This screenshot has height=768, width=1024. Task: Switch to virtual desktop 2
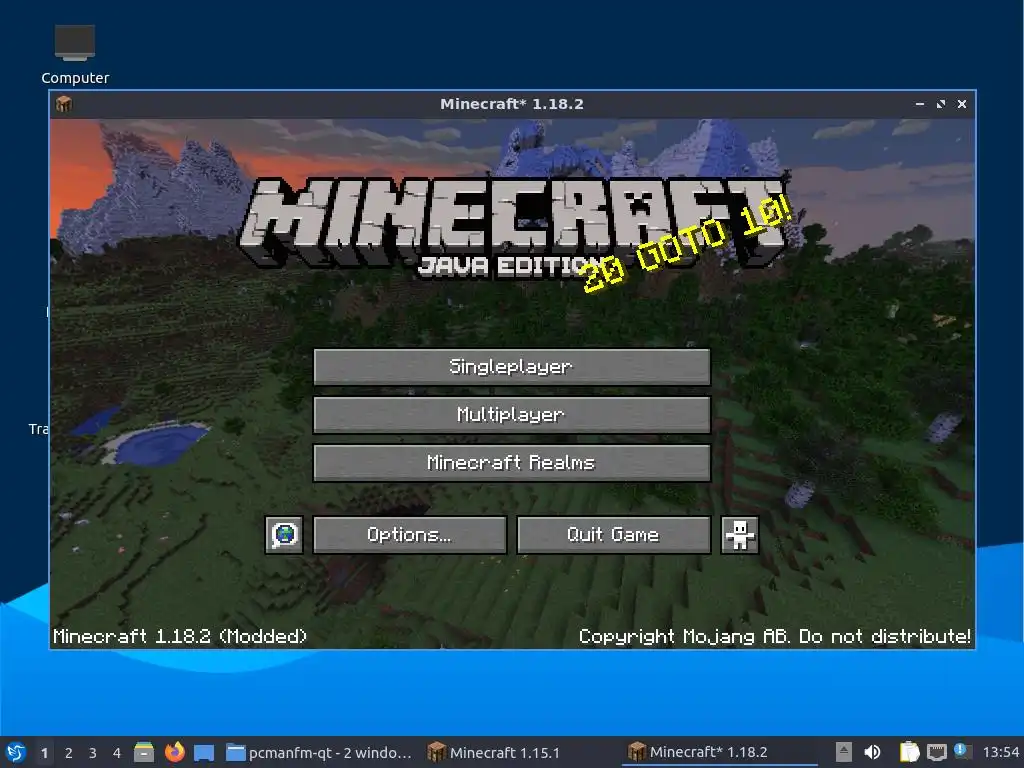(69, 753)
